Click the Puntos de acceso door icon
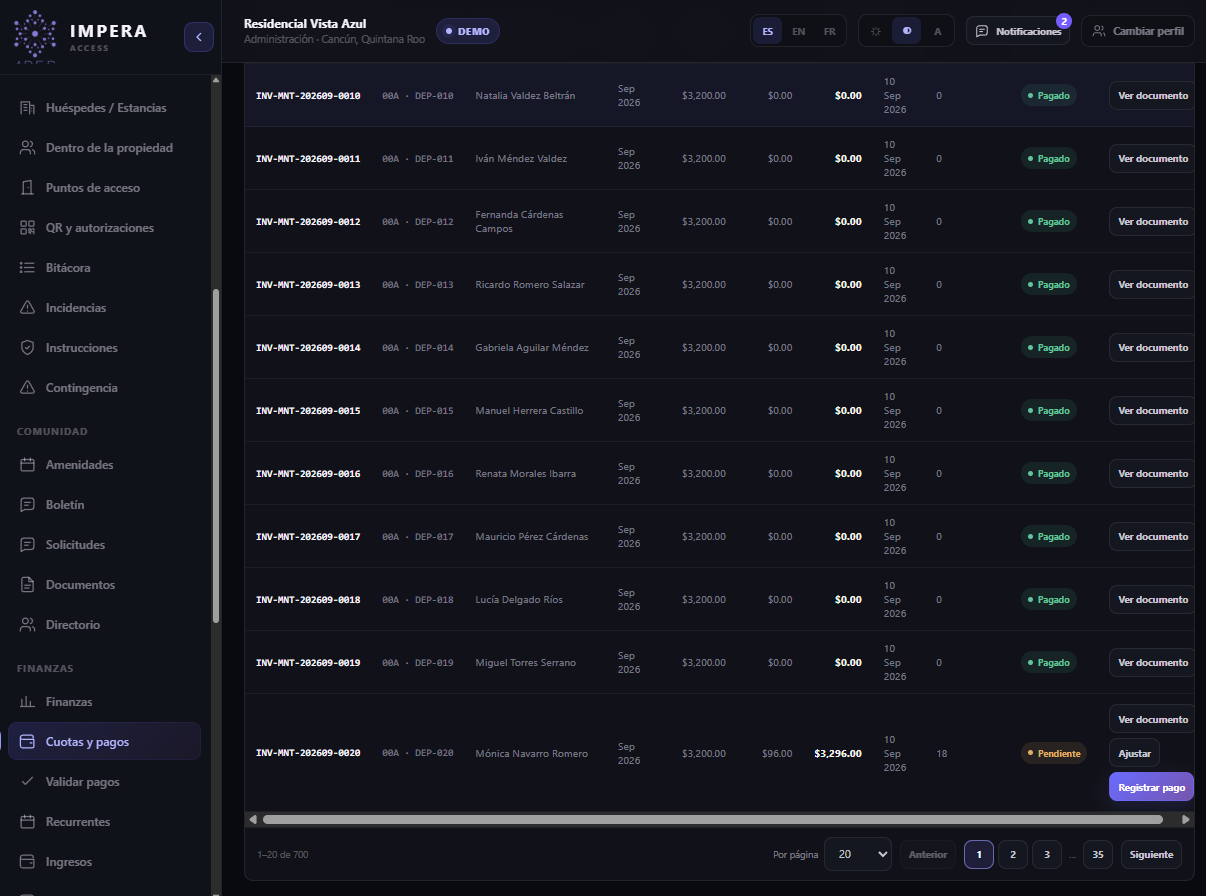 [27, 188]
